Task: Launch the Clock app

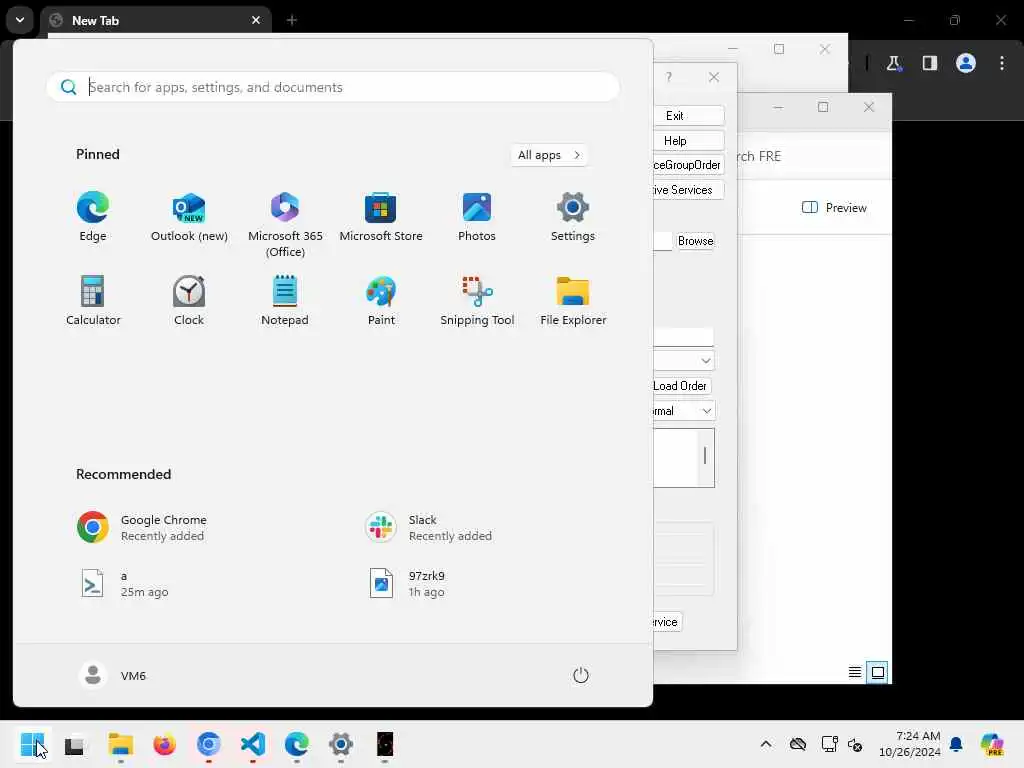Action: pyautogui.click(x=189, y=300)
